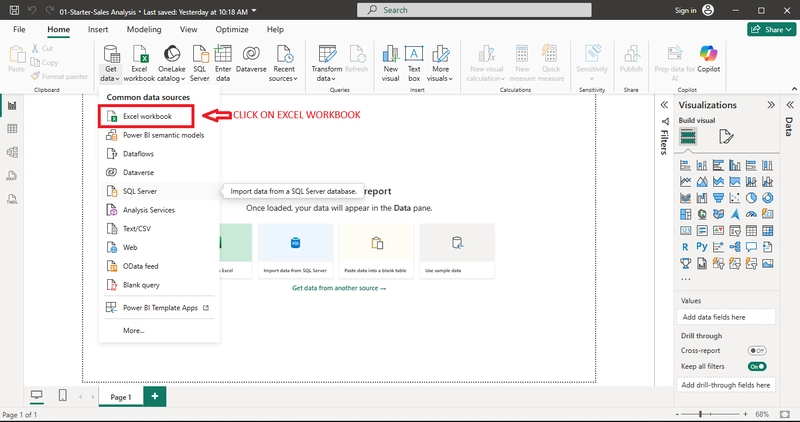800x422 pixels.
Task: Click the account avatar icon
Action: pyautogui.click(x=708, y=10)
